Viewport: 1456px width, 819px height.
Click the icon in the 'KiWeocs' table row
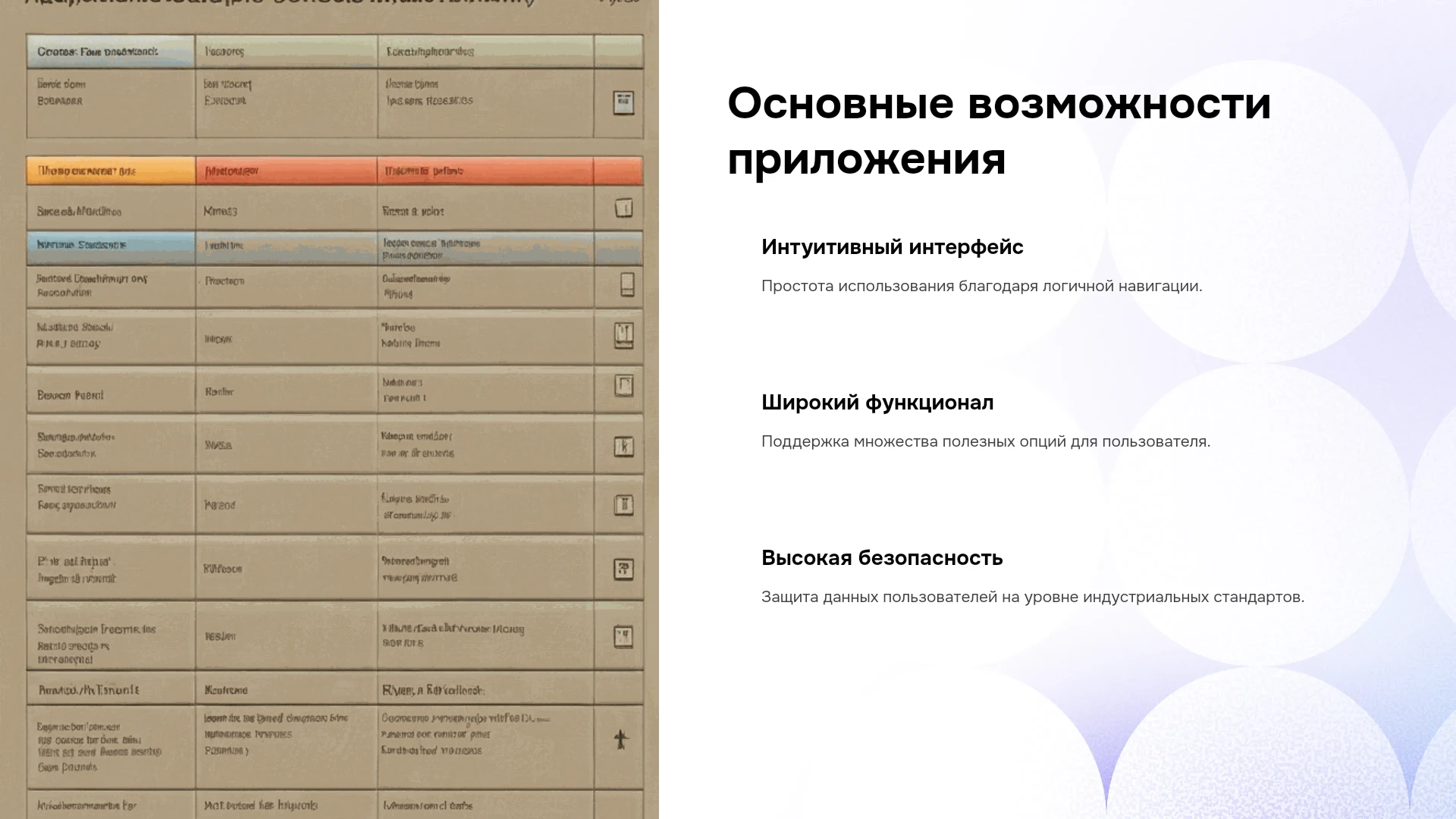click(623, 570)
